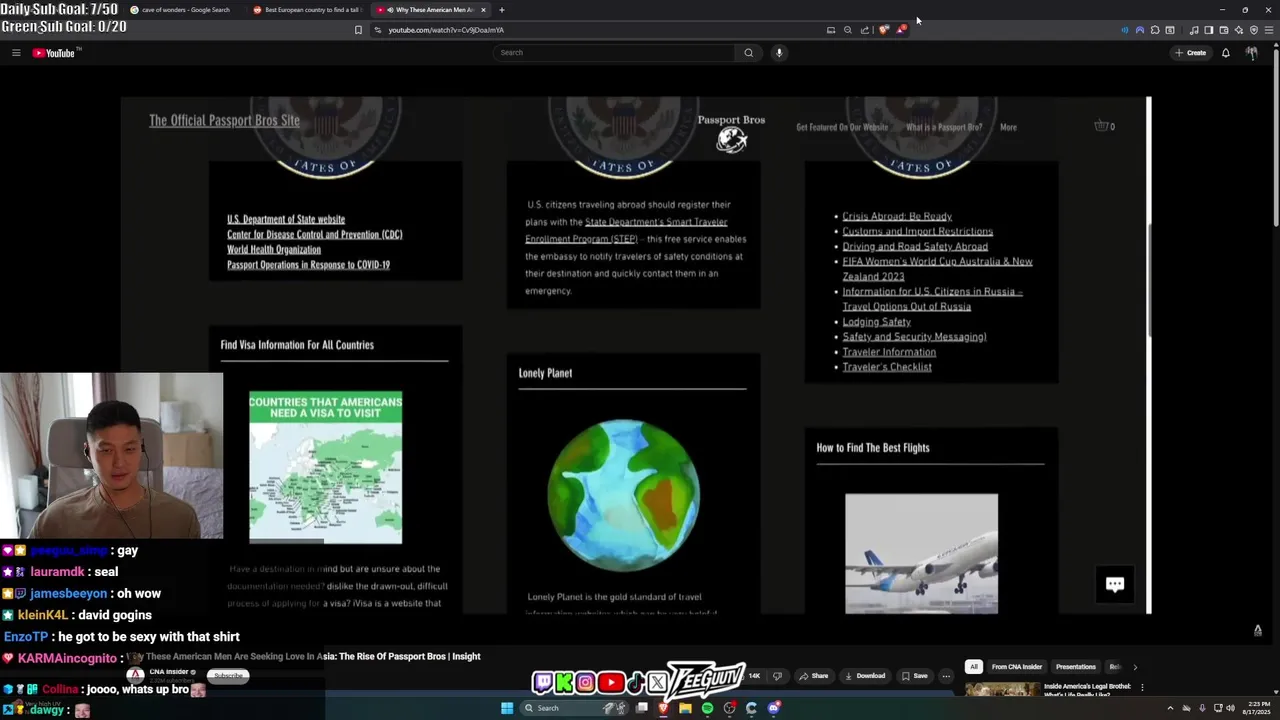Screen dimensions: 1280x720
Task: Open Brave Leo AI sparkle icon
Action: click(1238, 30)
